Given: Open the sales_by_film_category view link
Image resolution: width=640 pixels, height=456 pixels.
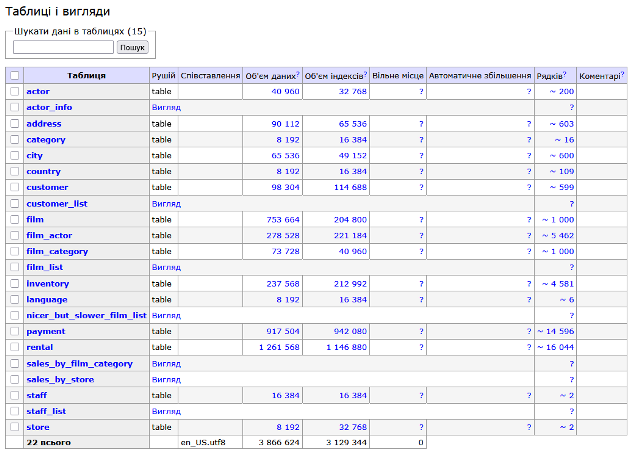Looking at the screenshot, I should coord(79,363).
